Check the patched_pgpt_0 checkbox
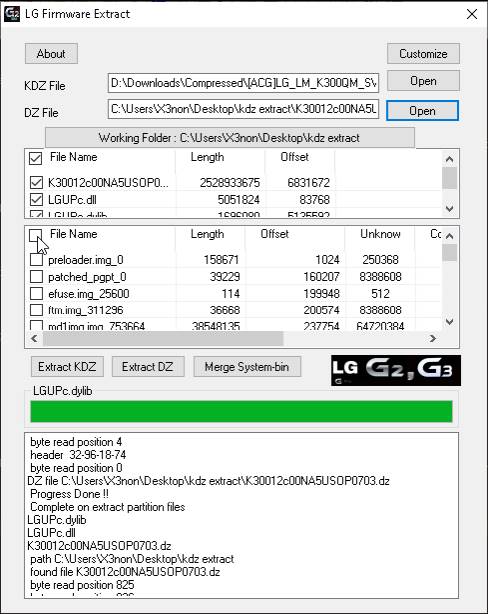 36,277
